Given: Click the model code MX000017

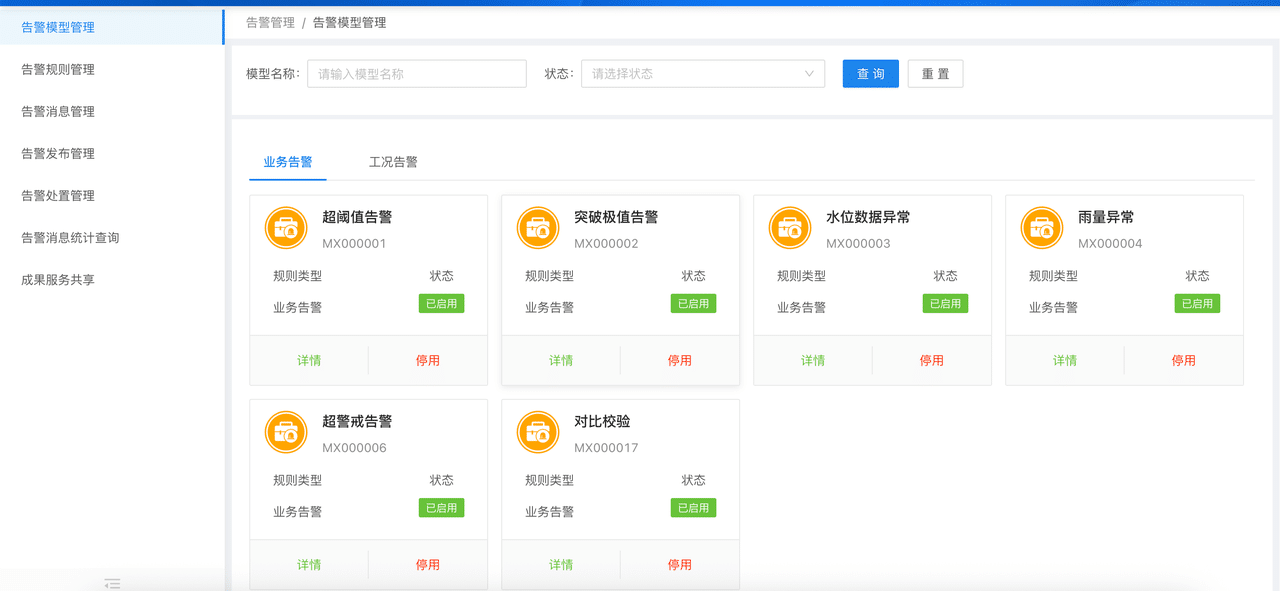Looking at the screenshot, I should [x=606, y=448].
